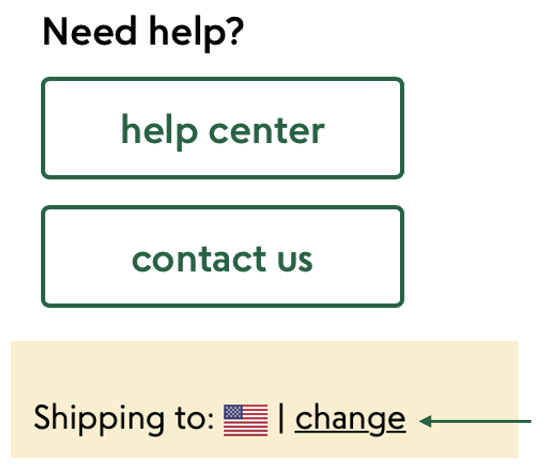Click the left-pointing green arrowhead
Image resolution: width=560 pixels, height=470 pixels.
[426, 421]
